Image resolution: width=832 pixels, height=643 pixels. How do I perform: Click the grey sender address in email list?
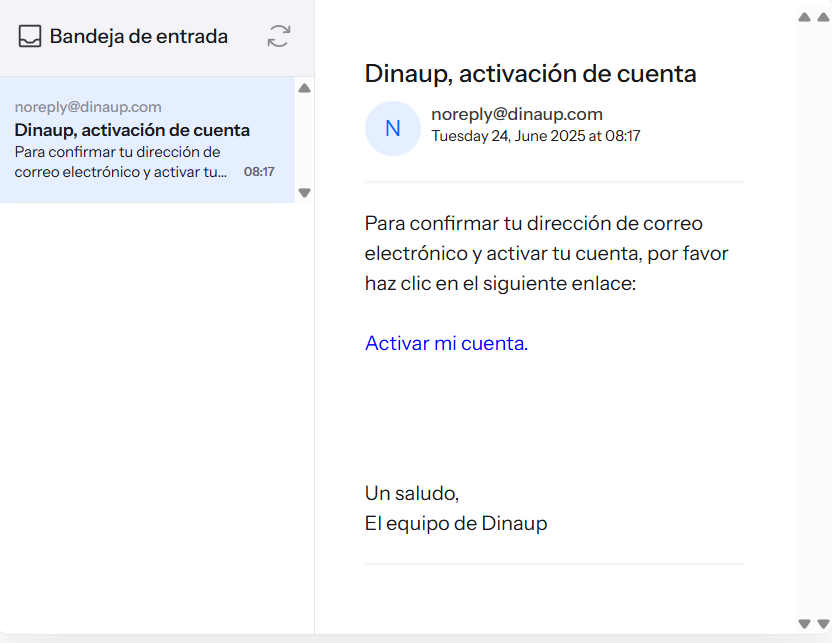(x=88, y=107)
